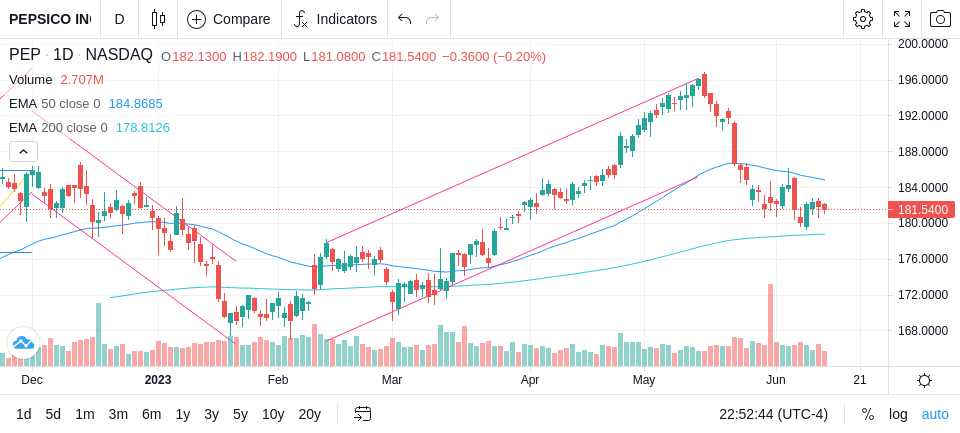Set the range to 1d
This screenshot has height=433, width=960.
coord(24,414)
